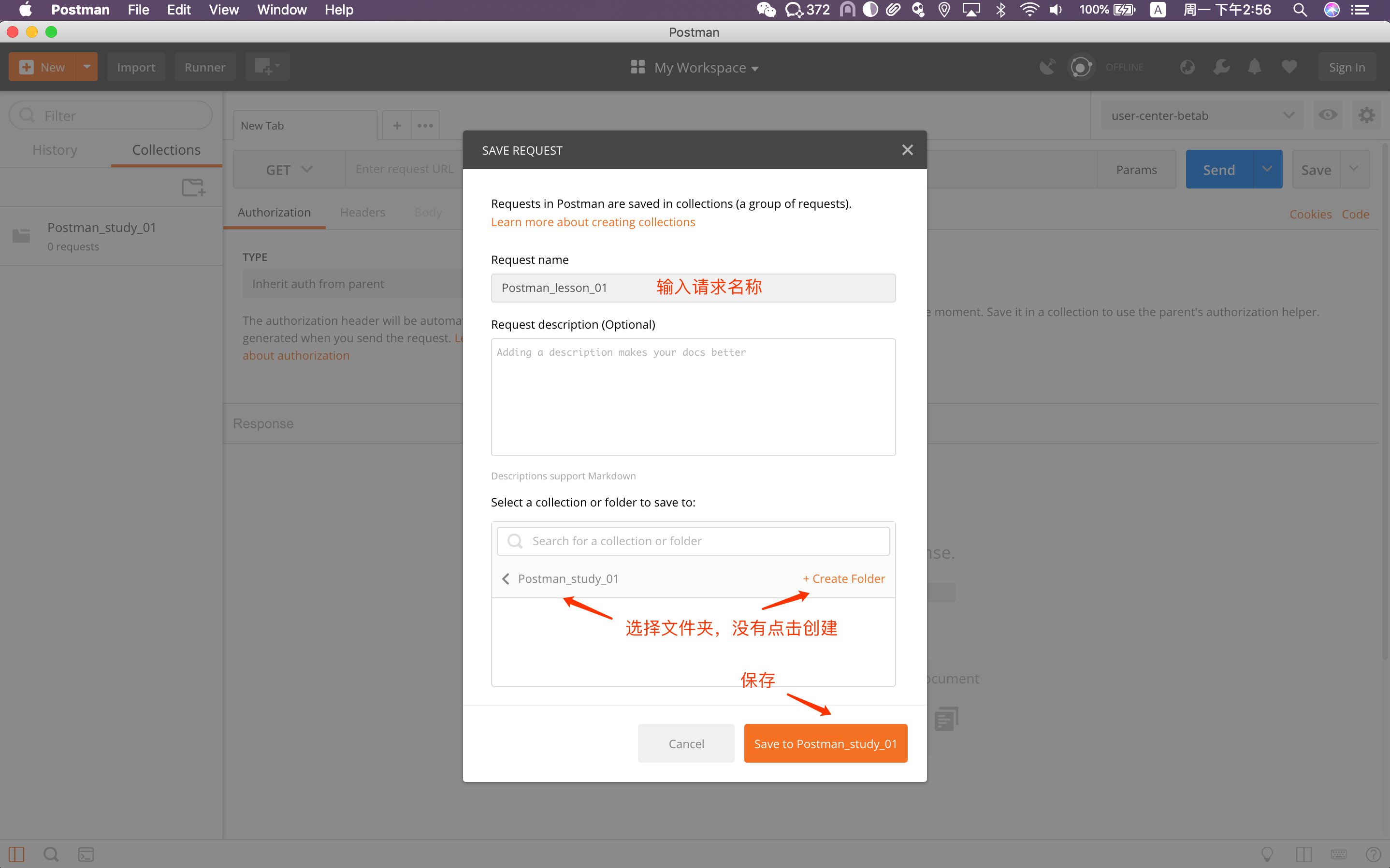1390x868 pixels.
Task: Select the New Tab request tab
Action: 305,125
